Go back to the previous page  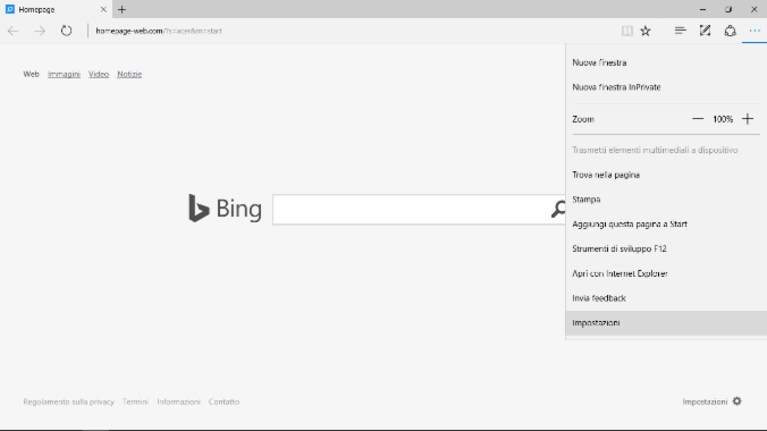pyautogui.click(x=13, y=31)
